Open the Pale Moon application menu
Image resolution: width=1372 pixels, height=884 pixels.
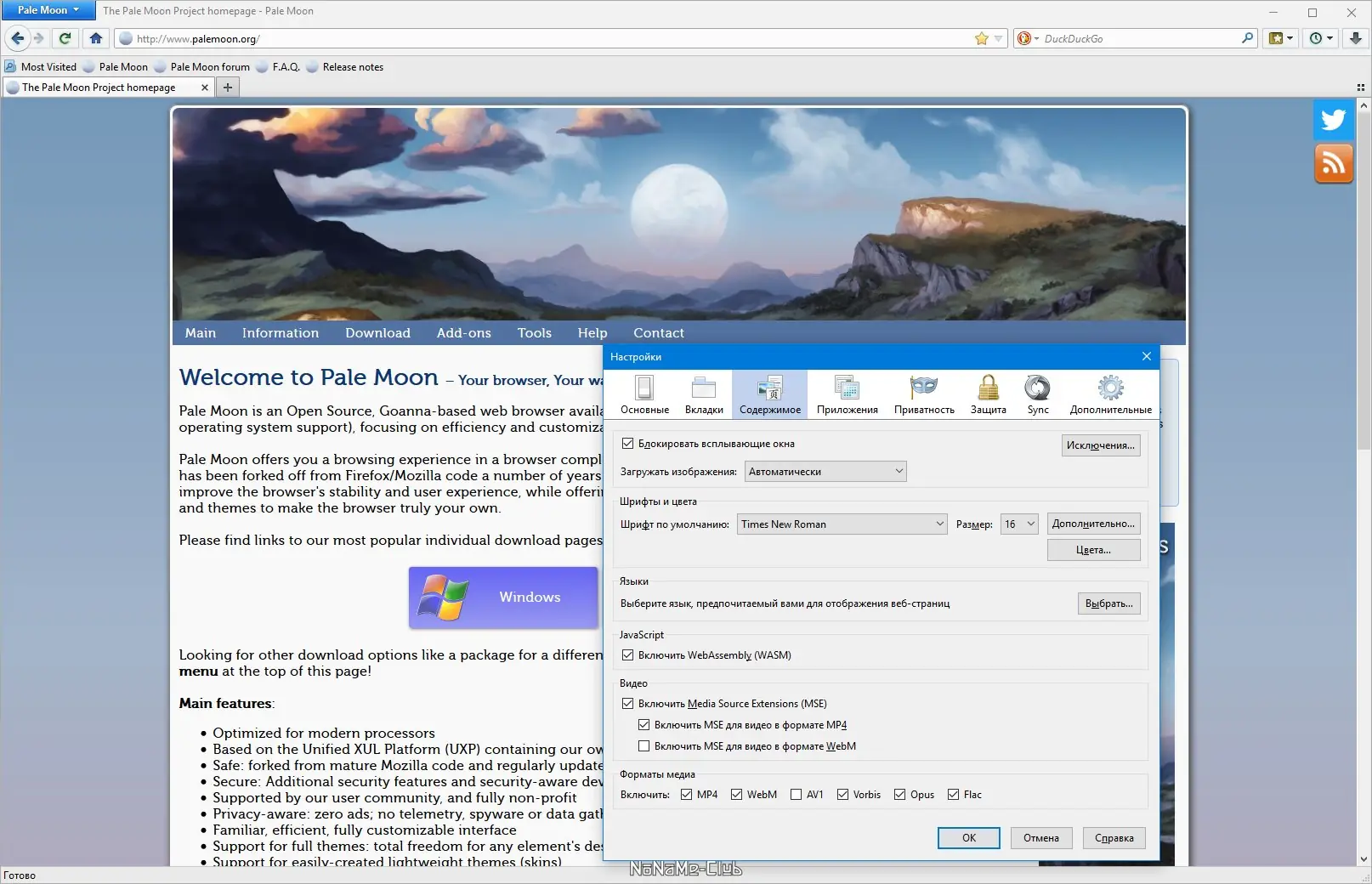pyautogui.click(x=48, y=10)
